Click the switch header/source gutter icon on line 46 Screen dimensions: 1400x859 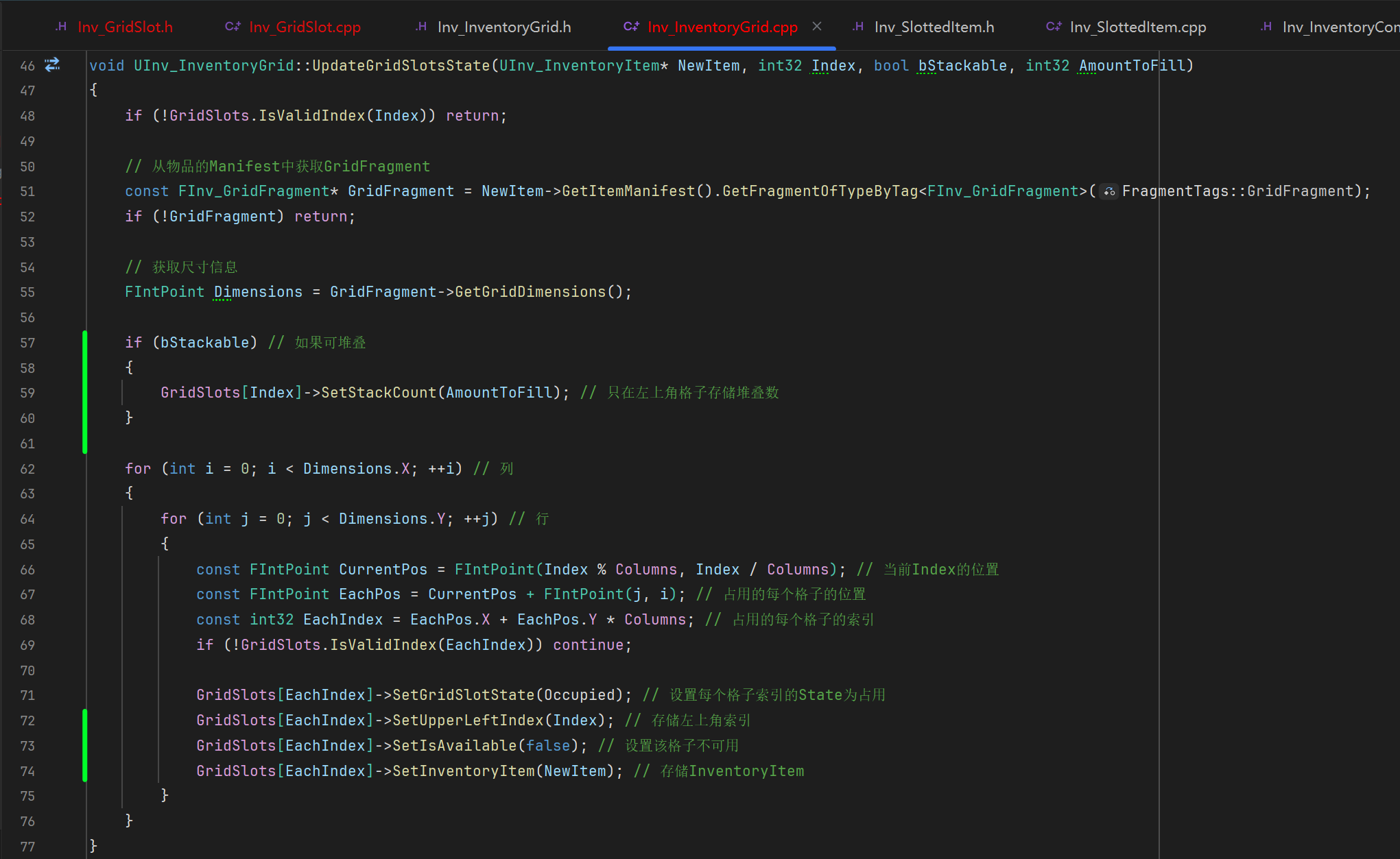(52, 65)
